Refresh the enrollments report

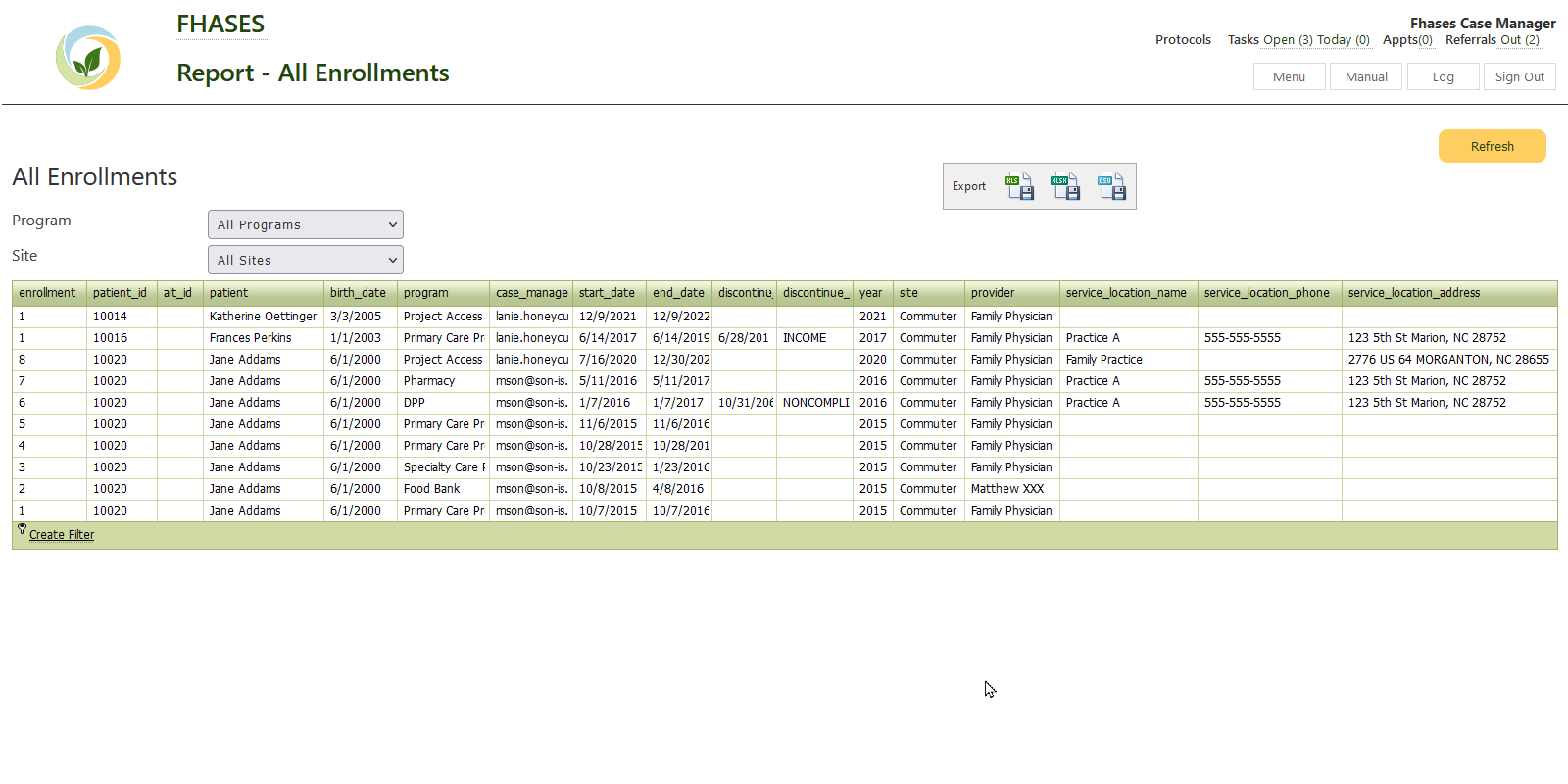[x=1492, y=146]
